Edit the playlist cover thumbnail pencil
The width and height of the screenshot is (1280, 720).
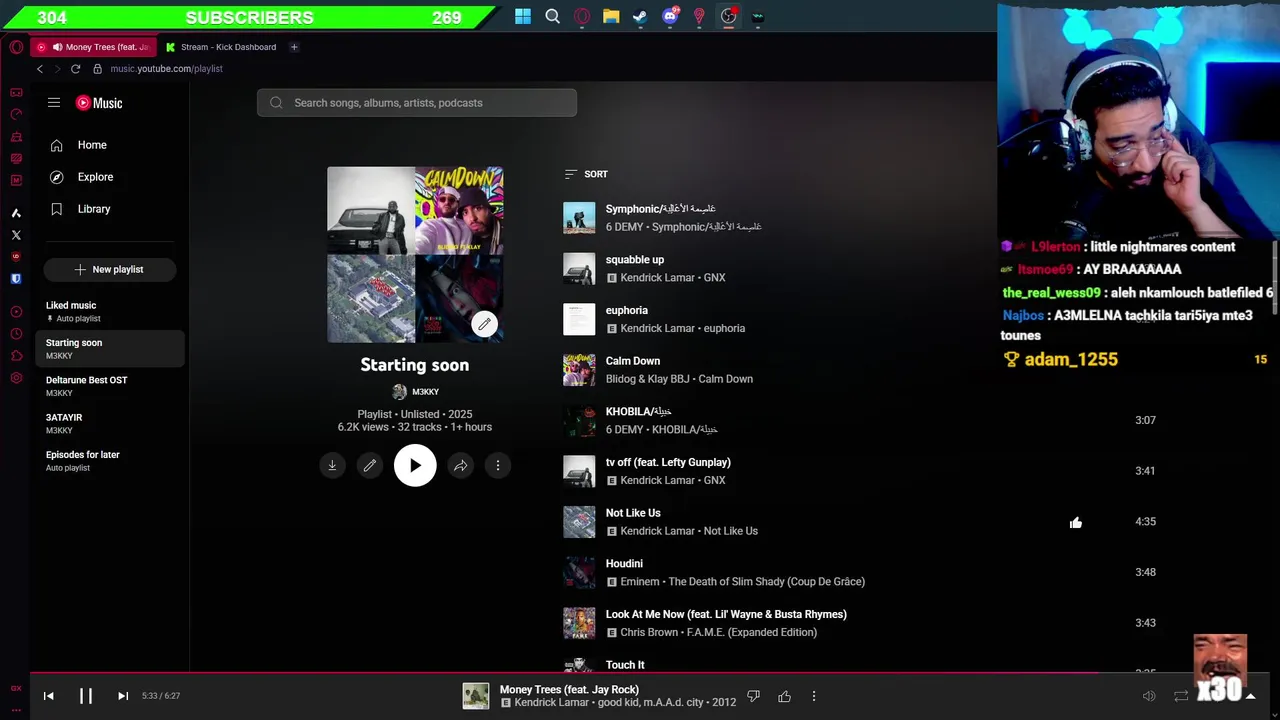click(x=484, y=324)
